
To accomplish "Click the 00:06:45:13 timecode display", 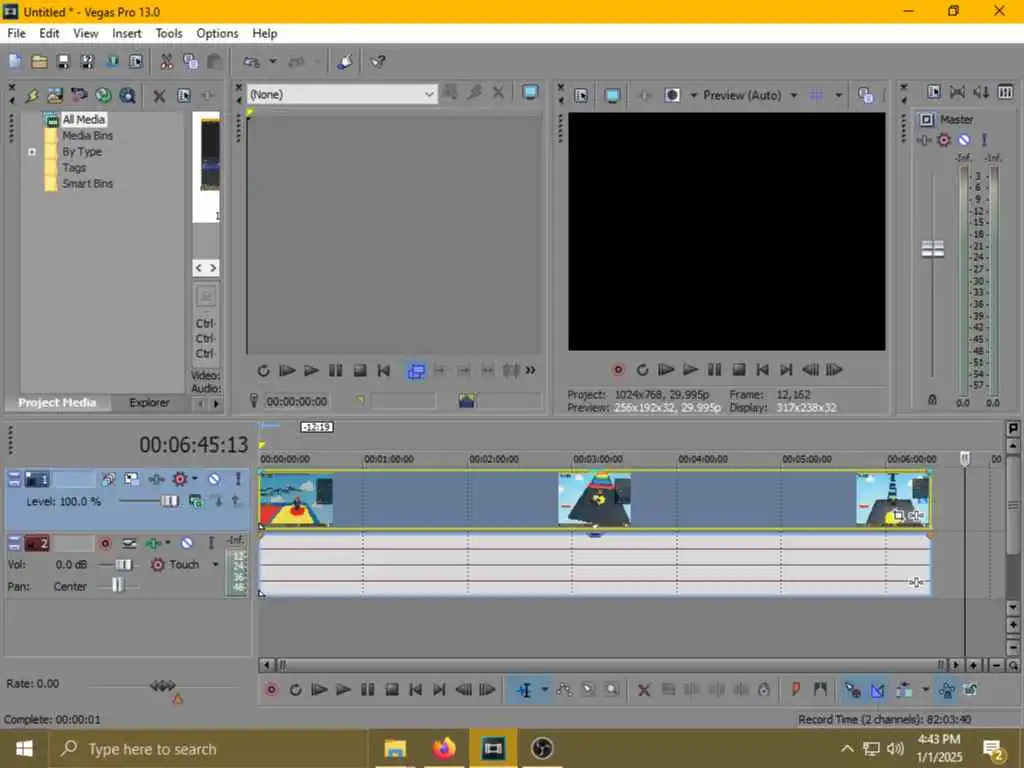I will tap(193, 445).
